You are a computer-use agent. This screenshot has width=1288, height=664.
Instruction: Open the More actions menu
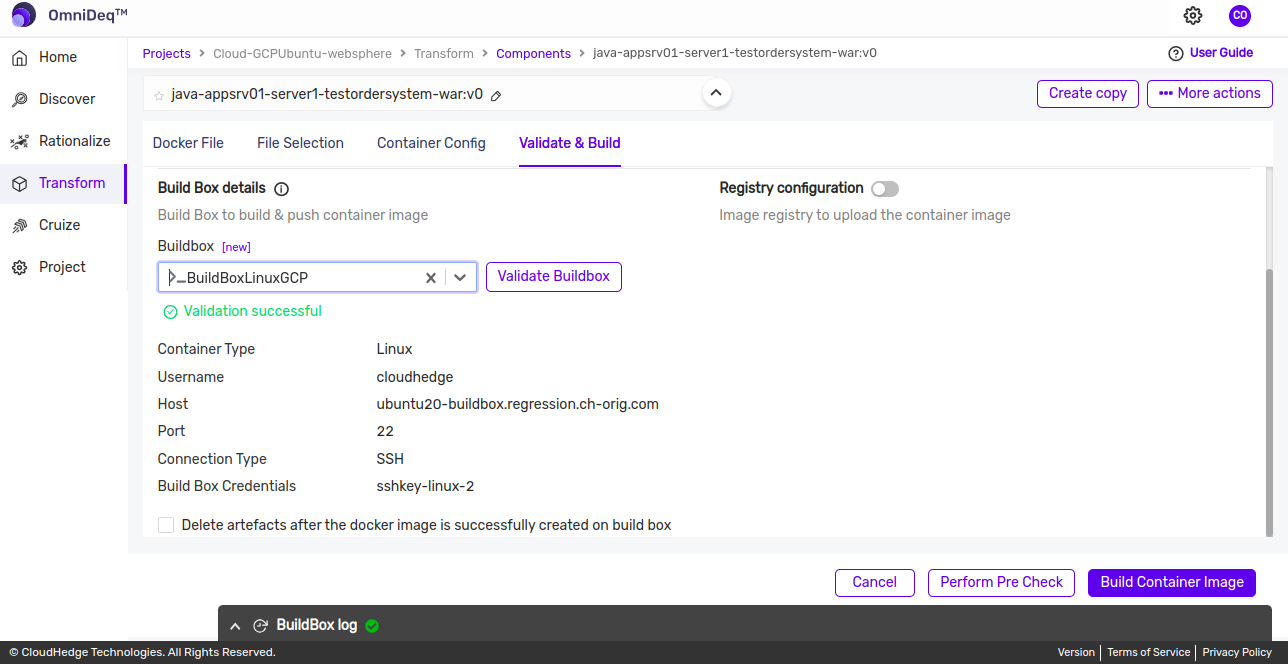pyautogui.click(x=1210, y=94)
